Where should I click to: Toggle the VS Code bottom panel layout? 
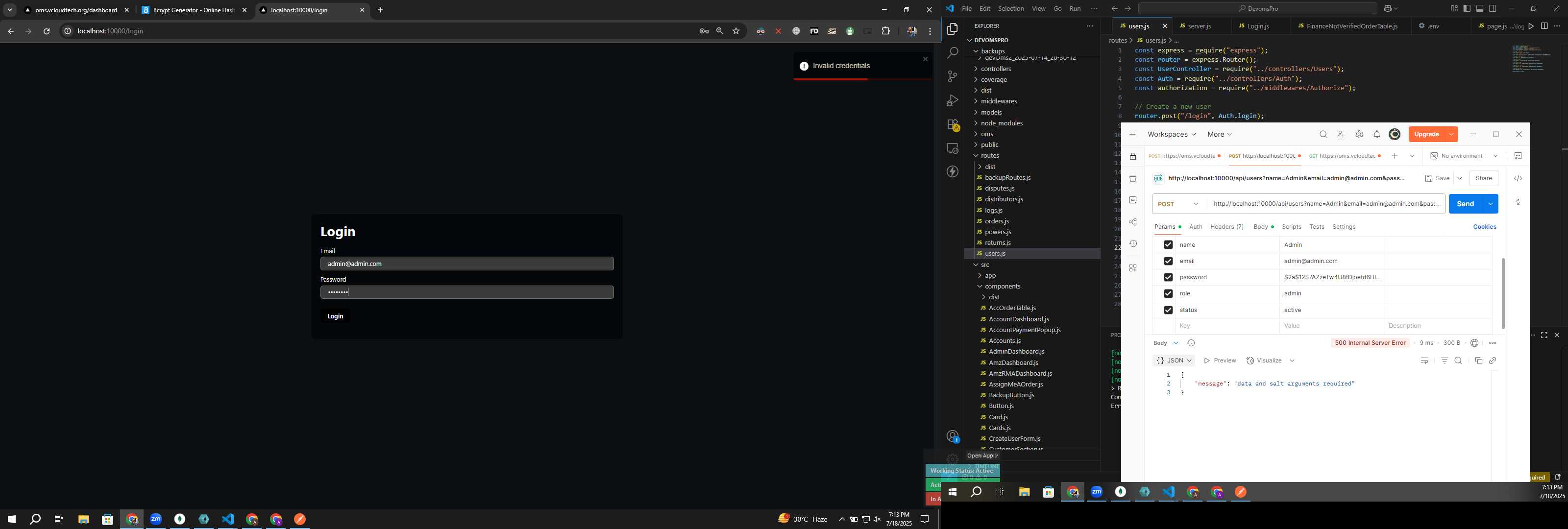pyautogui.click(x=1480, y=8)
